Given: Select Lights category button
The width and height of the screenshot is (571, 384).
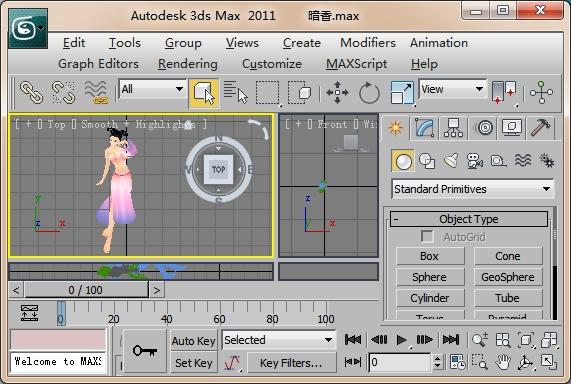Looking at the screenshot, I should (451, 161).
